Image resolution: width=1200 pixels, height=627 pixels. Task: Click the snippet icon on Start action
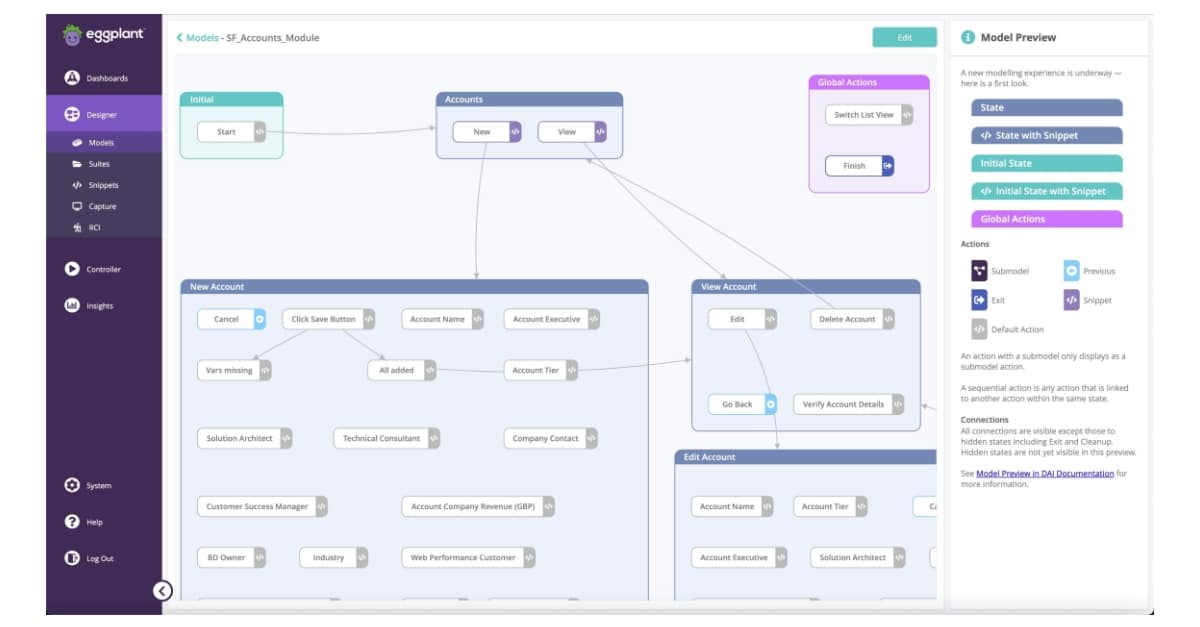259,132
